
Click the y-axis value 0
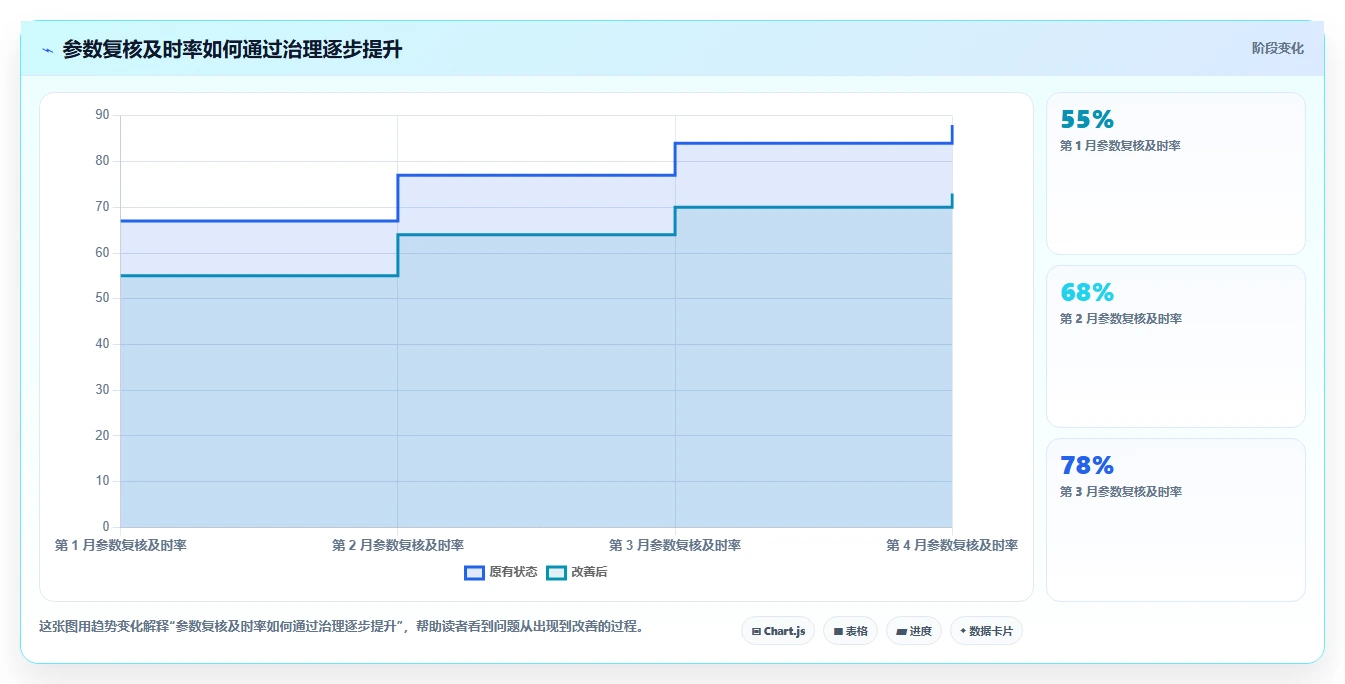click(x=106, y=527)
